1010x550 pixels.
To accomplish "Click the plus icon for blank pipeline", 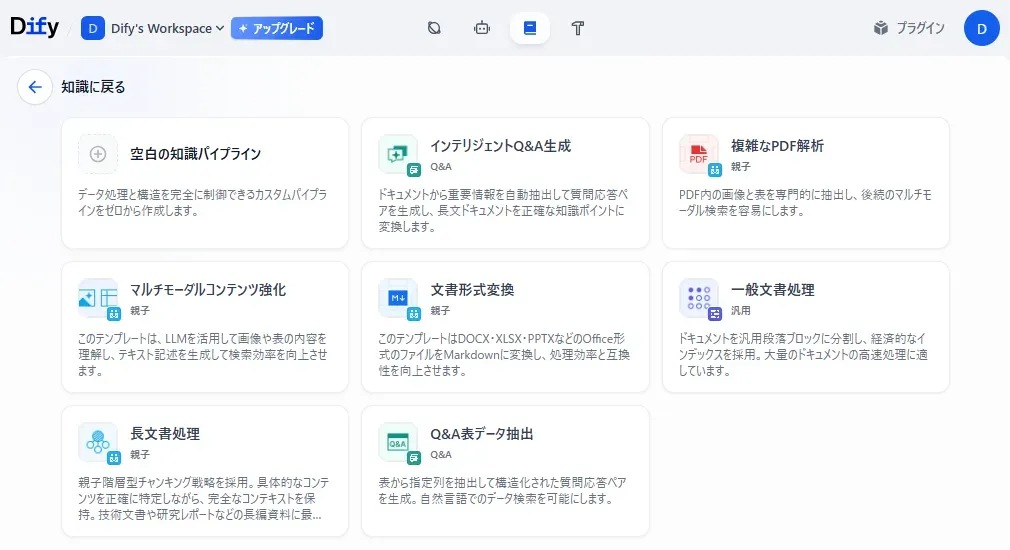I will [x=98, y=154].
